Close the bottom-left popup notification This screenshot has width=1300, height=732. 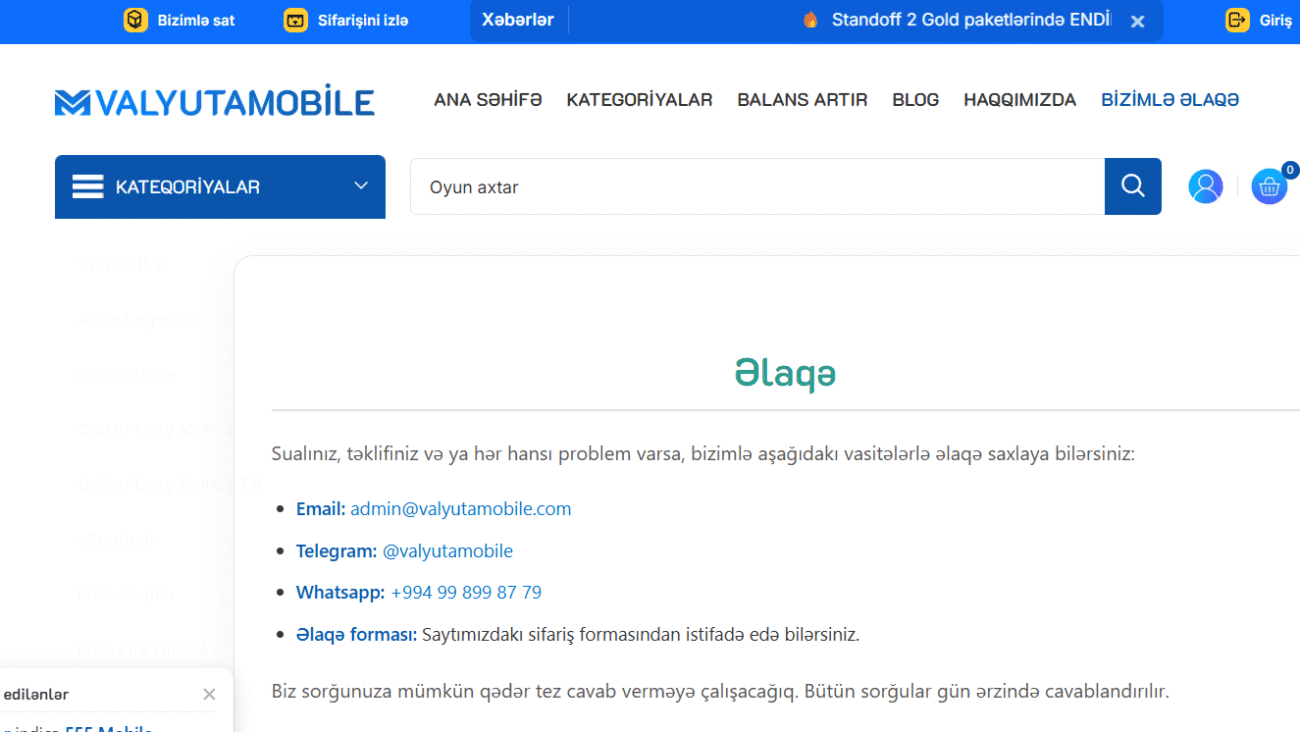click(209, 694)
